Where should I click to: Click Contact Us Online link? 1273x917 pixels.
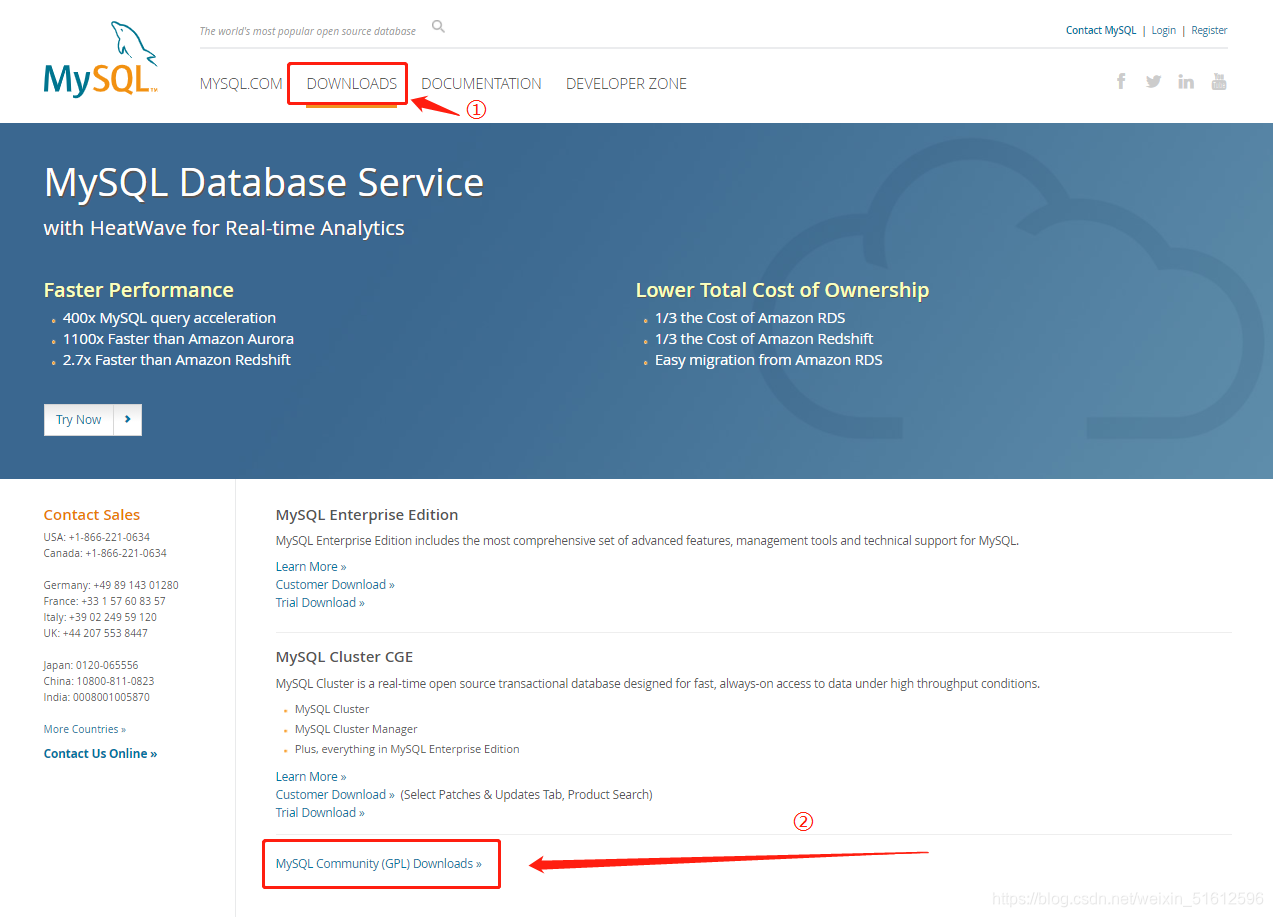click(100, 754)
